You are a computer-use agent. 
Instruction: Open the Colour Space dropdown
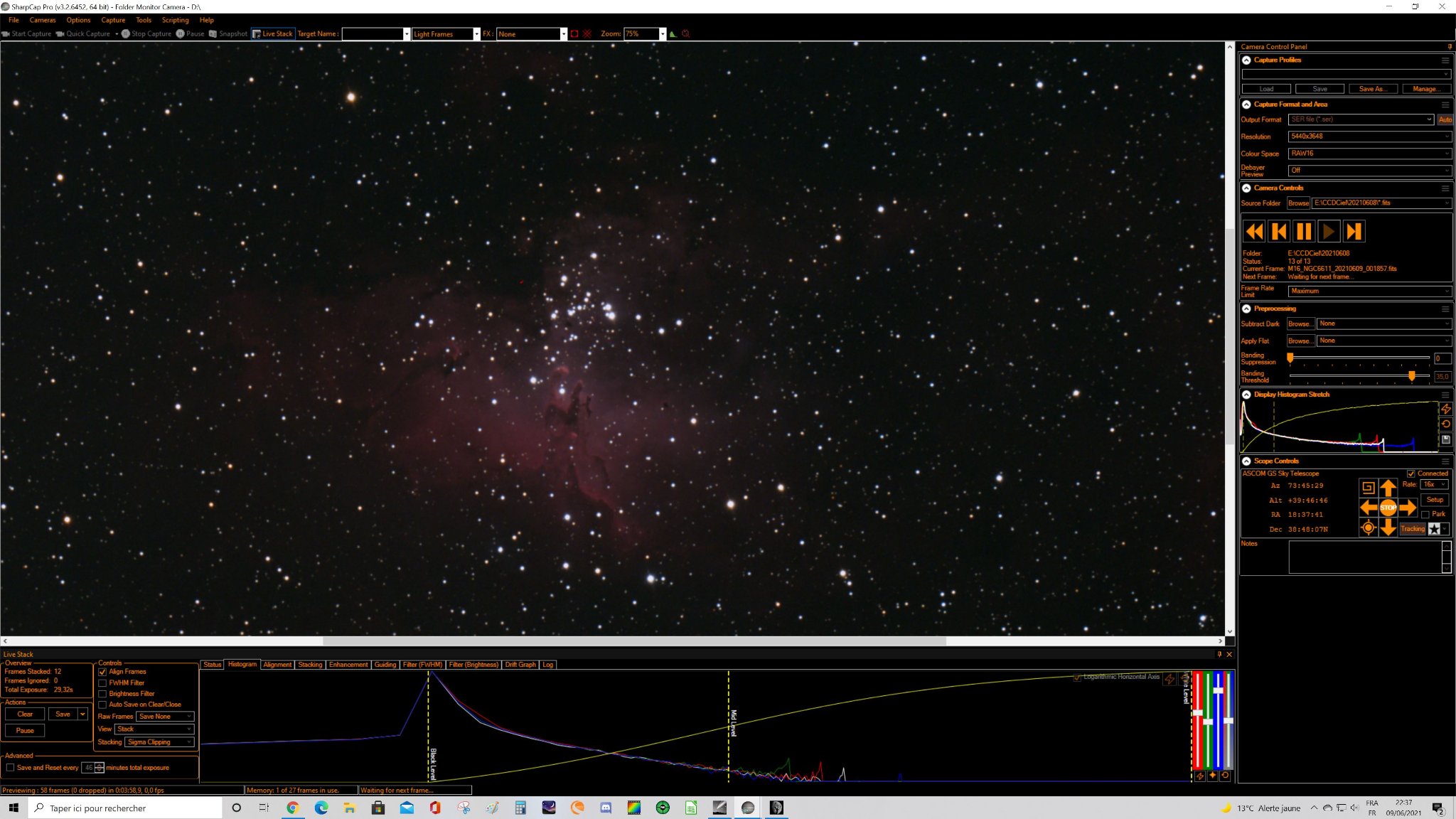1369,154
